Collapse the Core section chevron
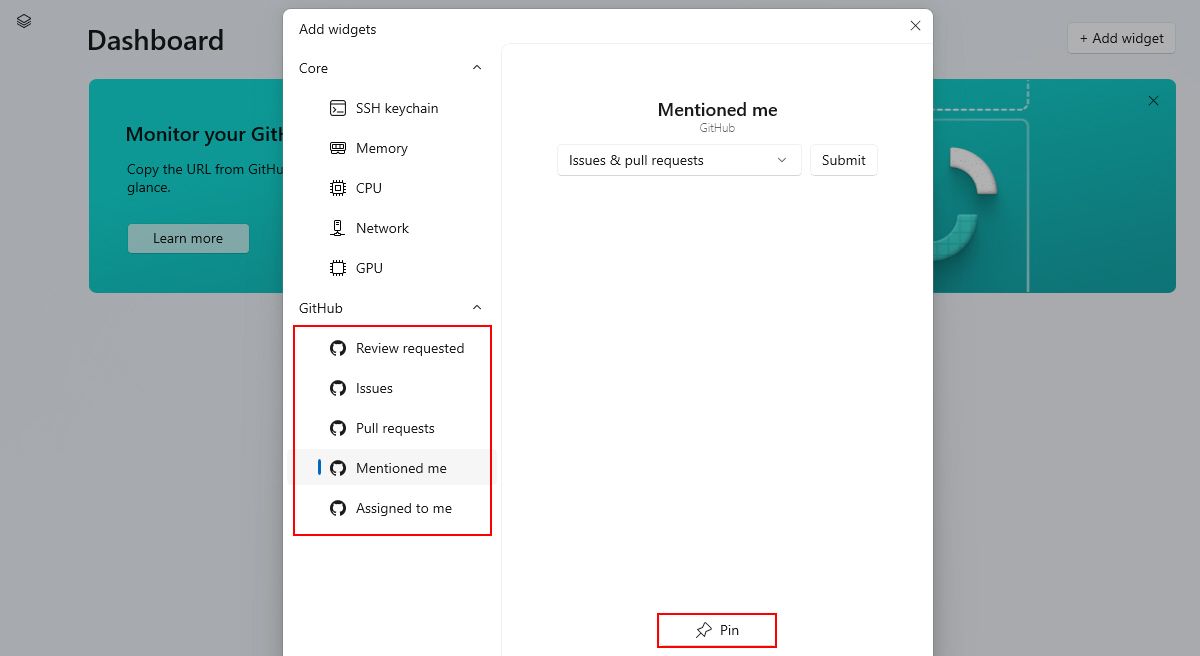1200x656 pixels. (x=477, y=68)
